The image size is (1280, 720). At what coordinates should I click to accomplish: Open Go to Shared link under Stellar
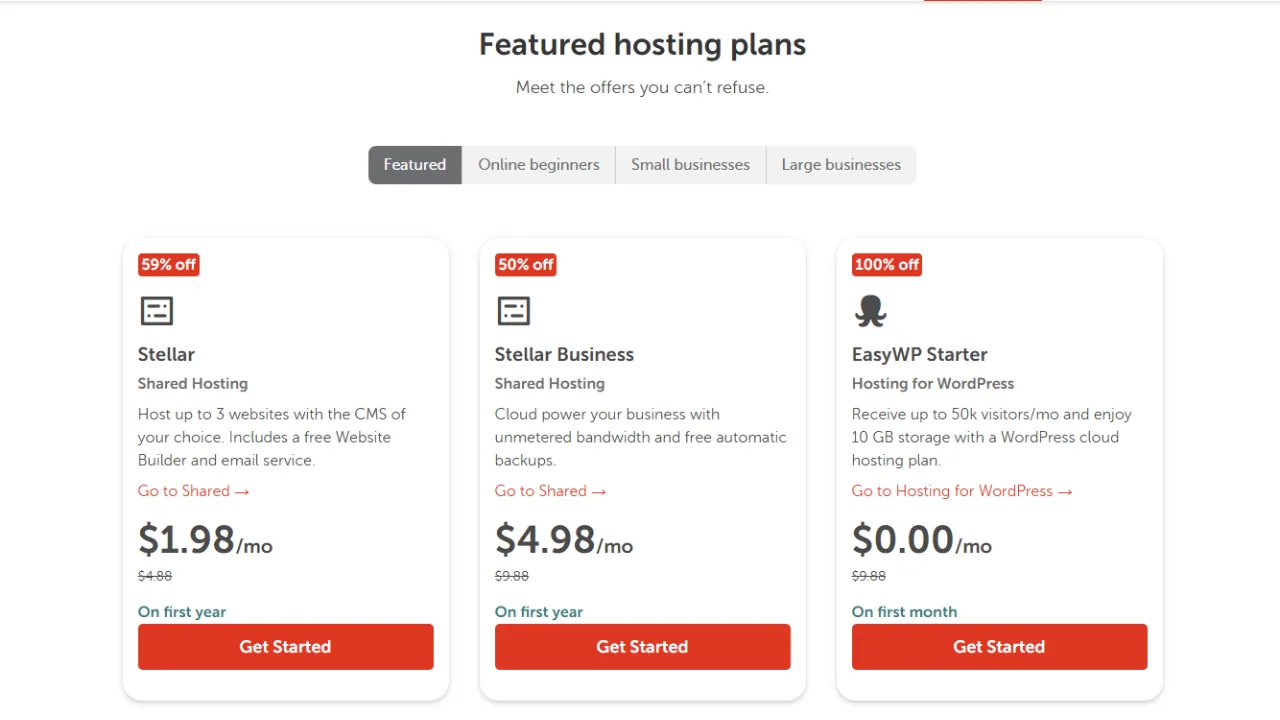(x=184, y=491)
